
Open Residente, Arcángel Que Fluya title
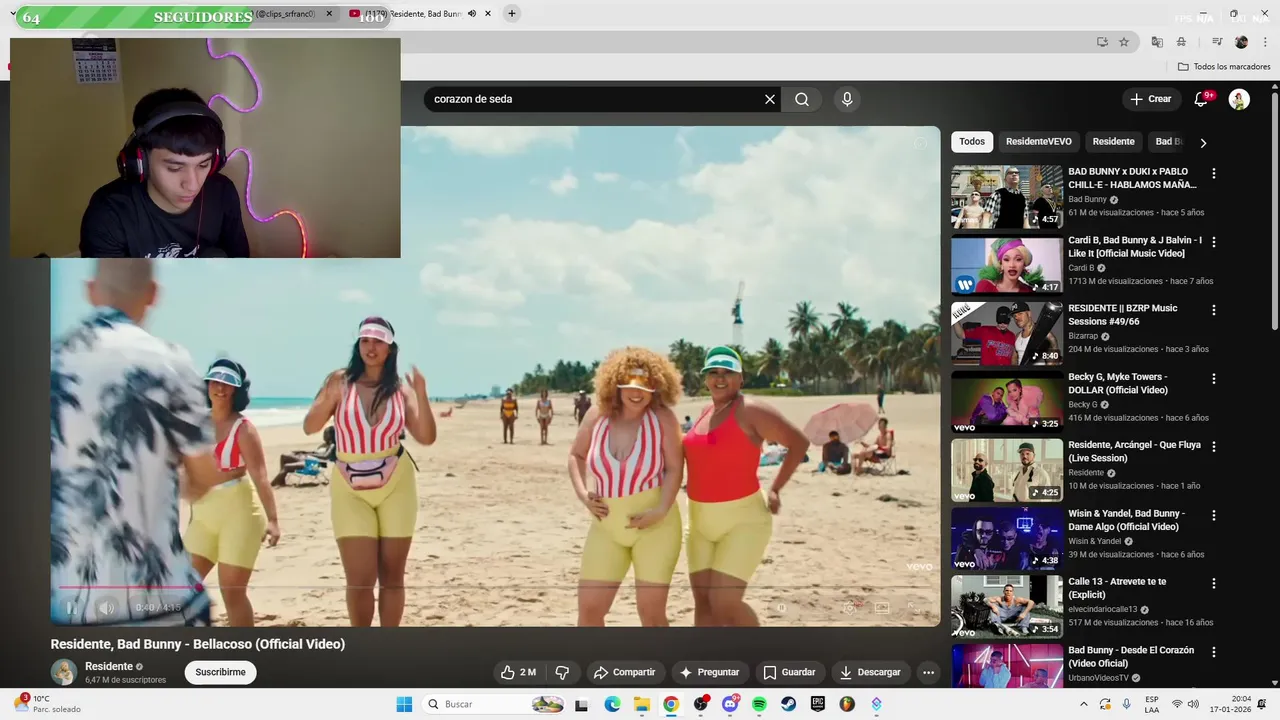[1134, 451]
